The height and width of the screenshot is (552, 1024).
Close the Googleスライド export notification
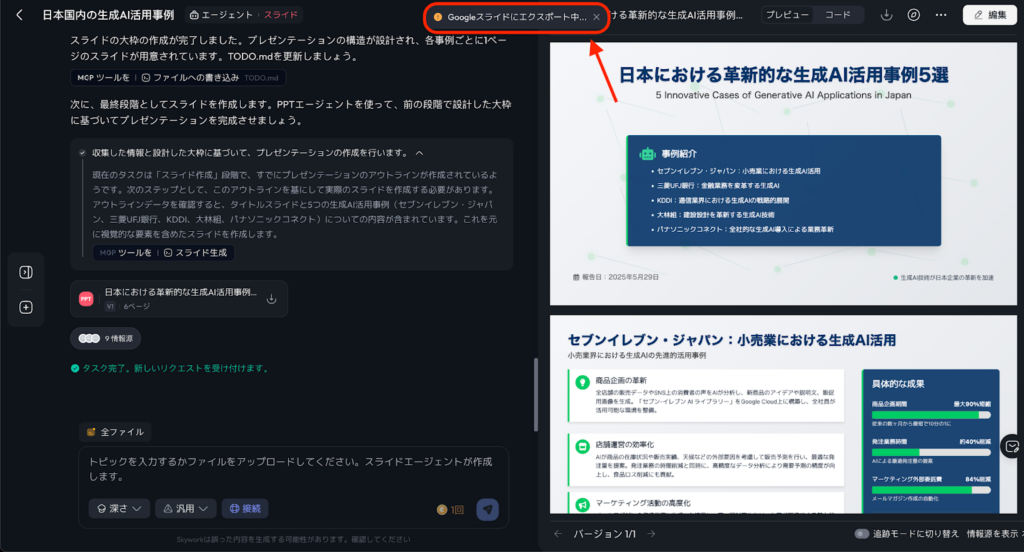pos(596,17)
